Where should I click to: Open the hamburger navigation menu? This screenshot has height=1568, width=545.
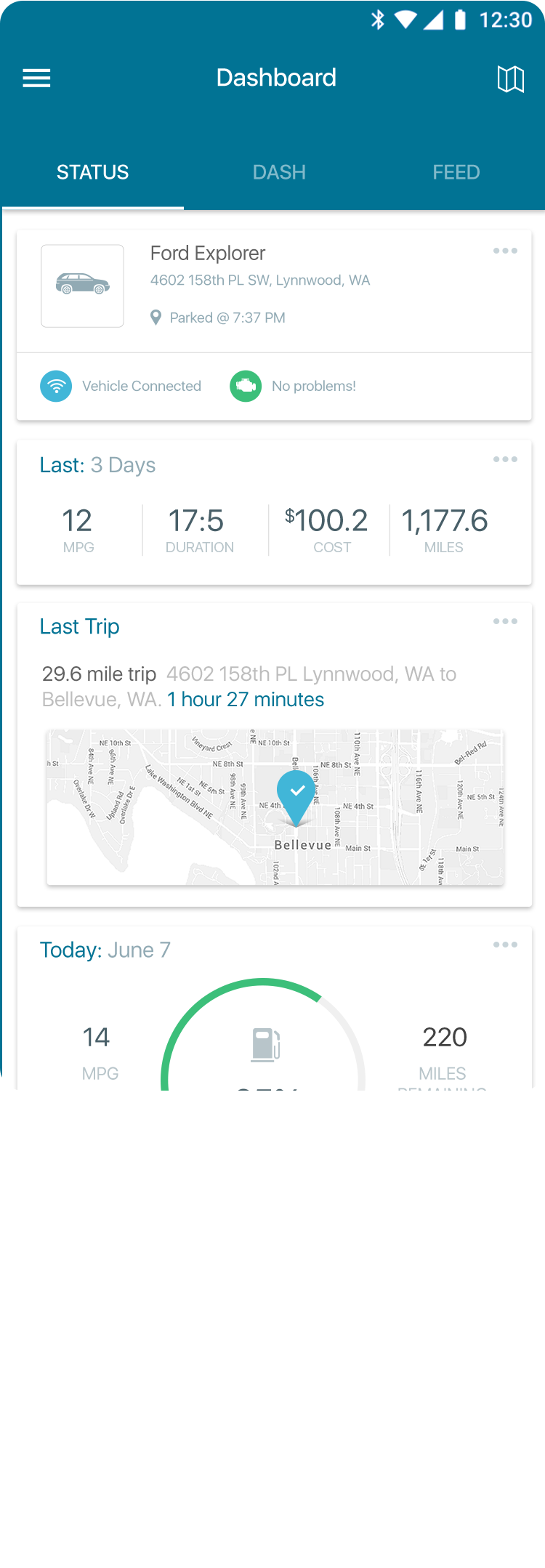(x=36, y=78)
